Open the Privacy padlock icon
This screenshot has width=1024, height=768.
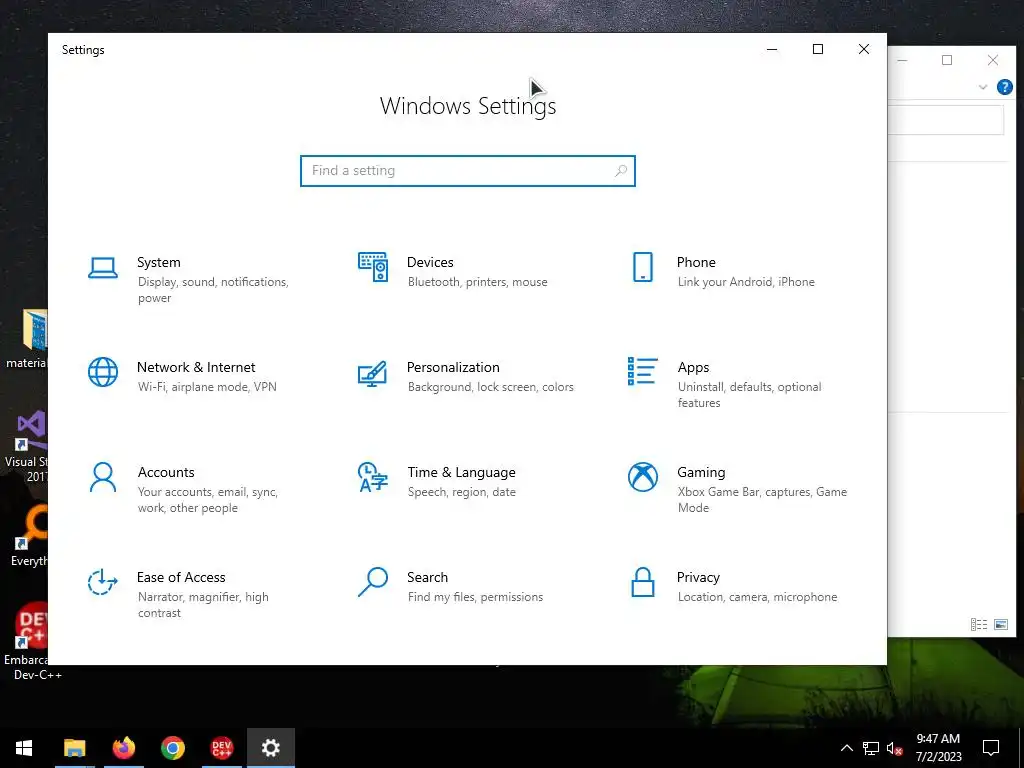tap(643, 582)
